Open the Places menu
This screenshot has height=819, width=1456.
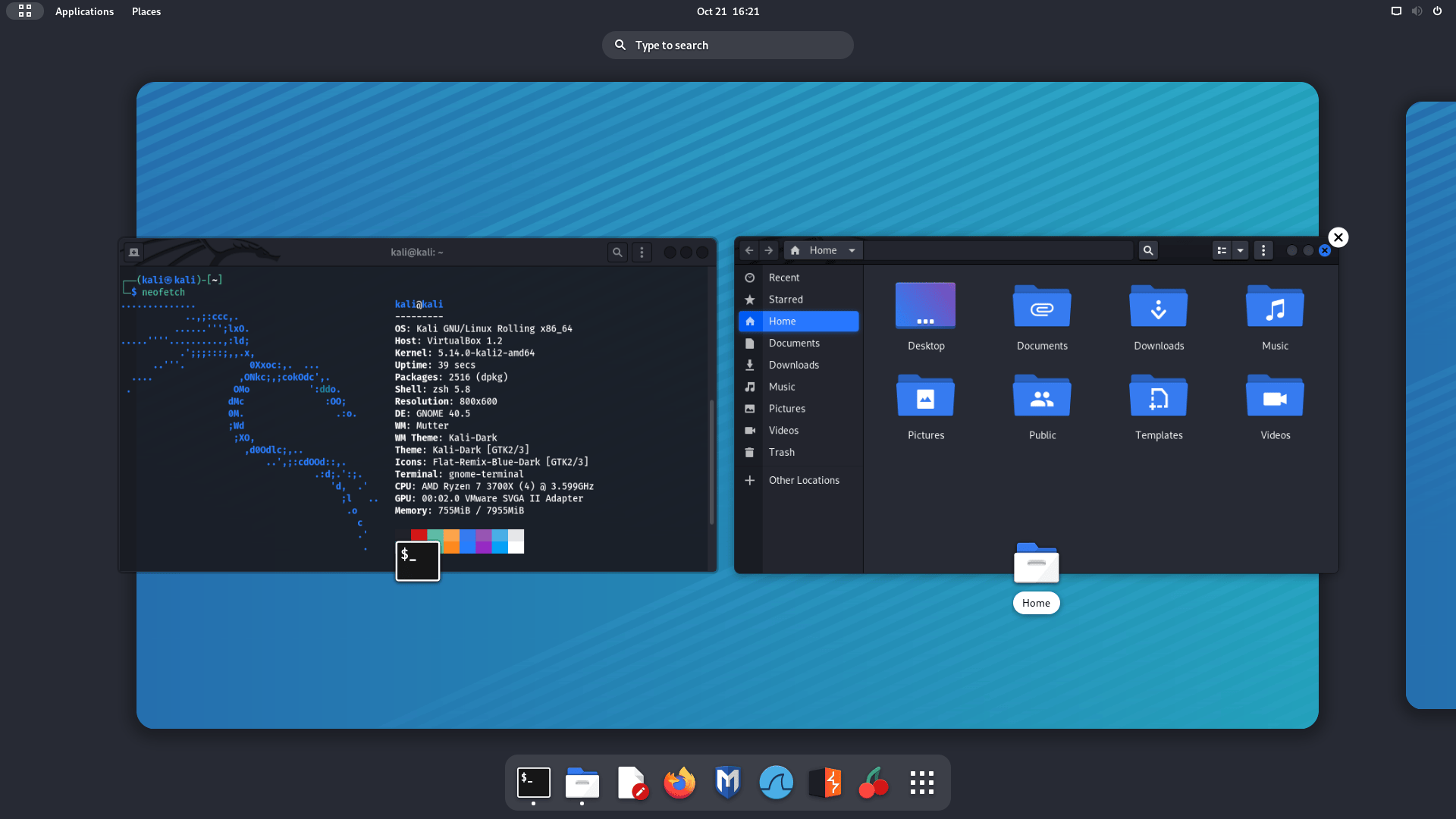click(146, 11)
